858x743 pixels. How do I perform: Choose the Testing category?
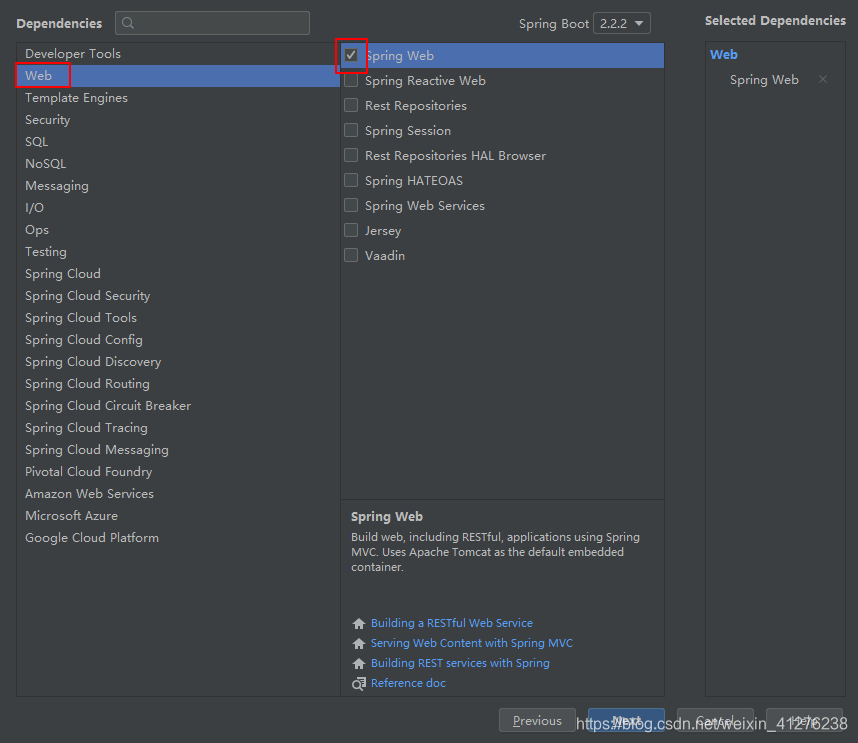pos(178,252)
